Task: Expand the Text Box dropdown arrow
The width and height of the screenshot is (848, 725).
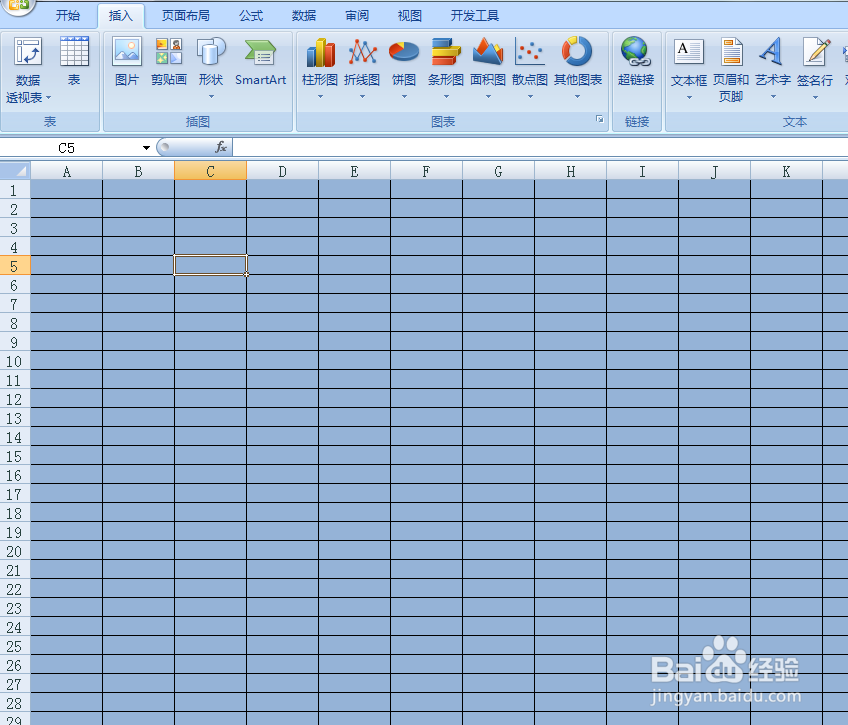Action: (689, 97)
